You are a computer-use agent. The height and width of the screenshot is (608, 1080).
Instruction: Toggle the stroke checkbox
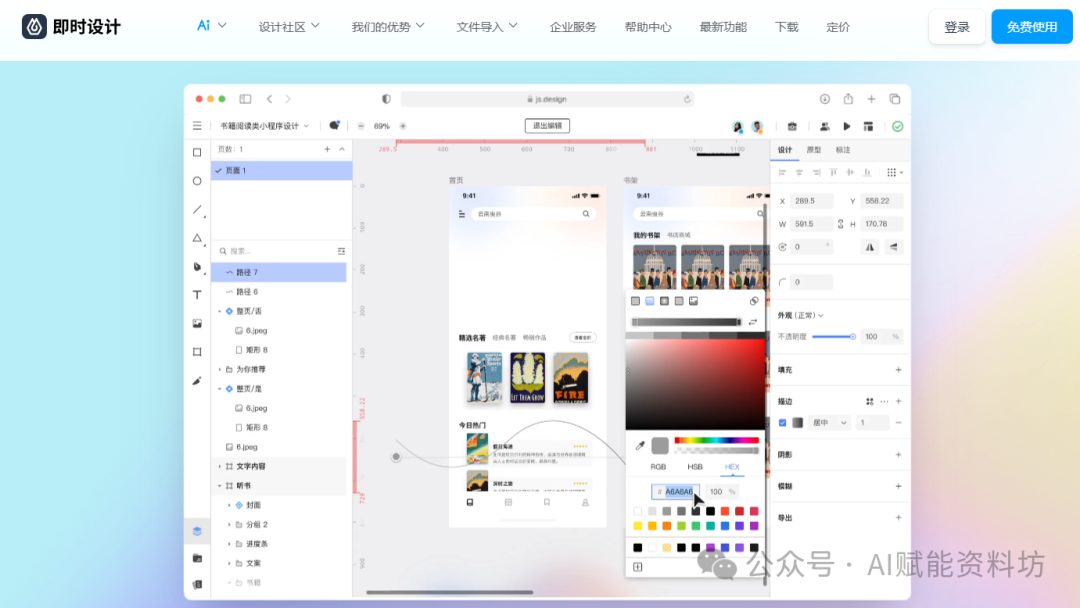point(783,423)
